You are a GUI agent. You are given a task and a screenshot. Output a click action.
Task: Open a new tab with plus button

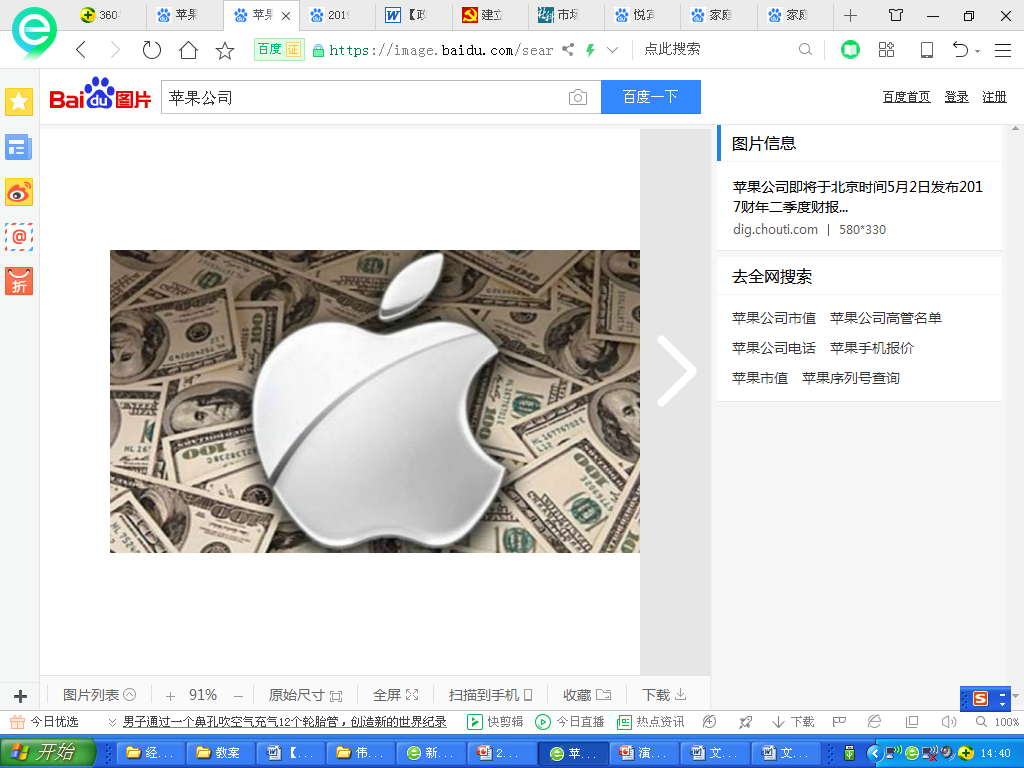(850, 15)
